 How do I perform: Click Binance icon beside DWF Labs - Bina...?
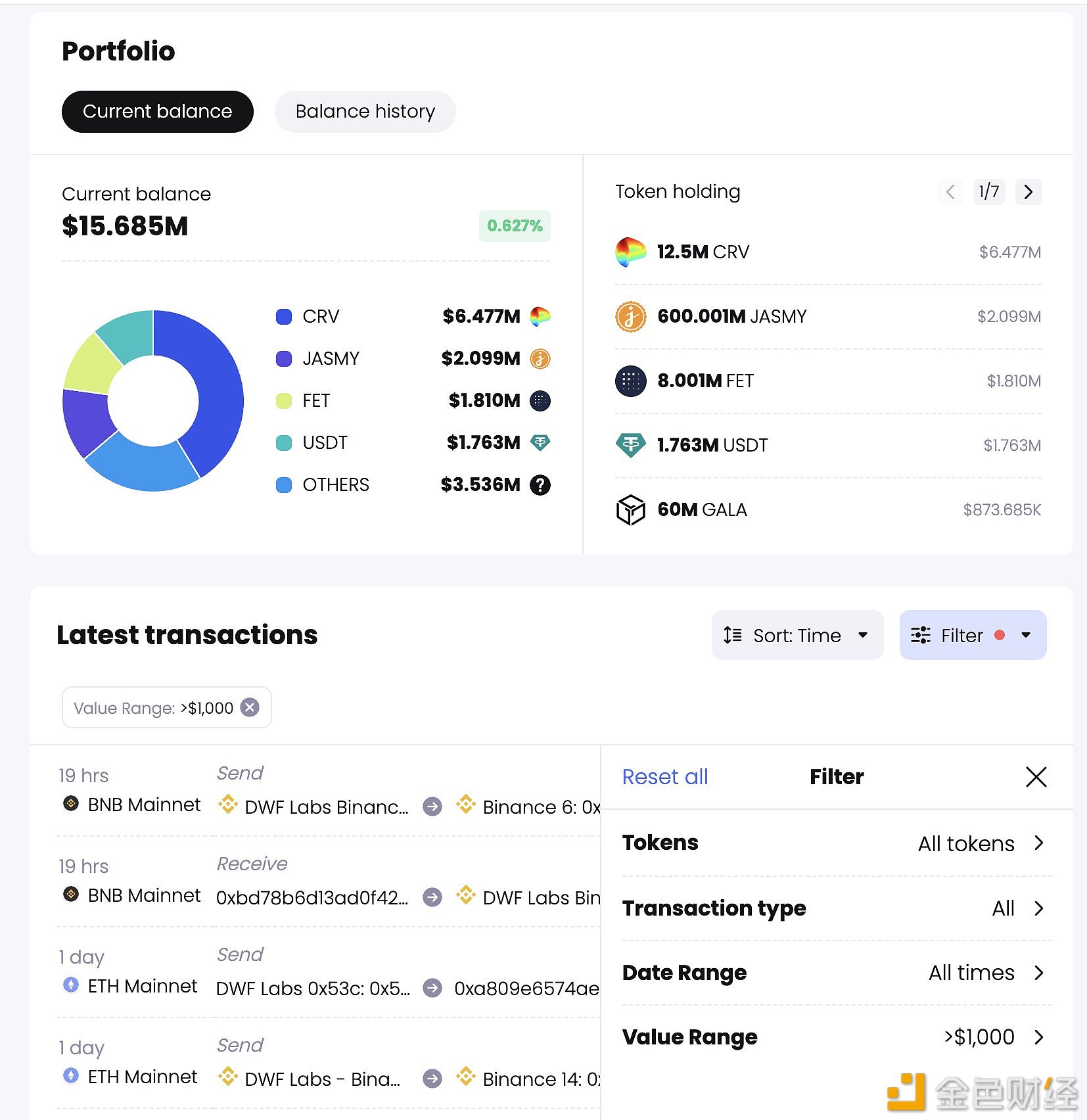228,1077
